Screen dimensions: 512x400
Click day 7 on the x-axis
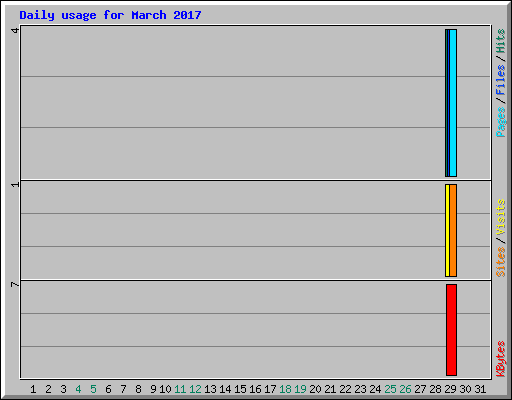click(123, 389)
